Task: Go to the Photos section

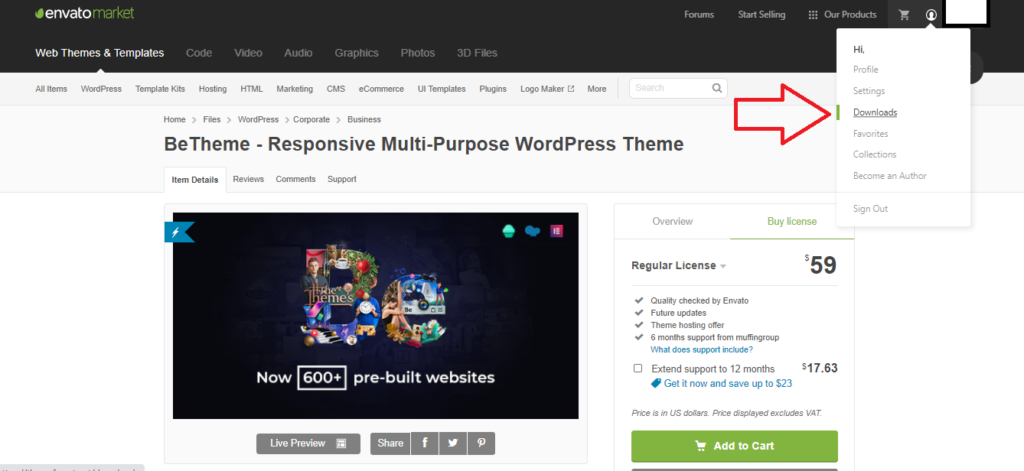Action: tap(417, 53)
